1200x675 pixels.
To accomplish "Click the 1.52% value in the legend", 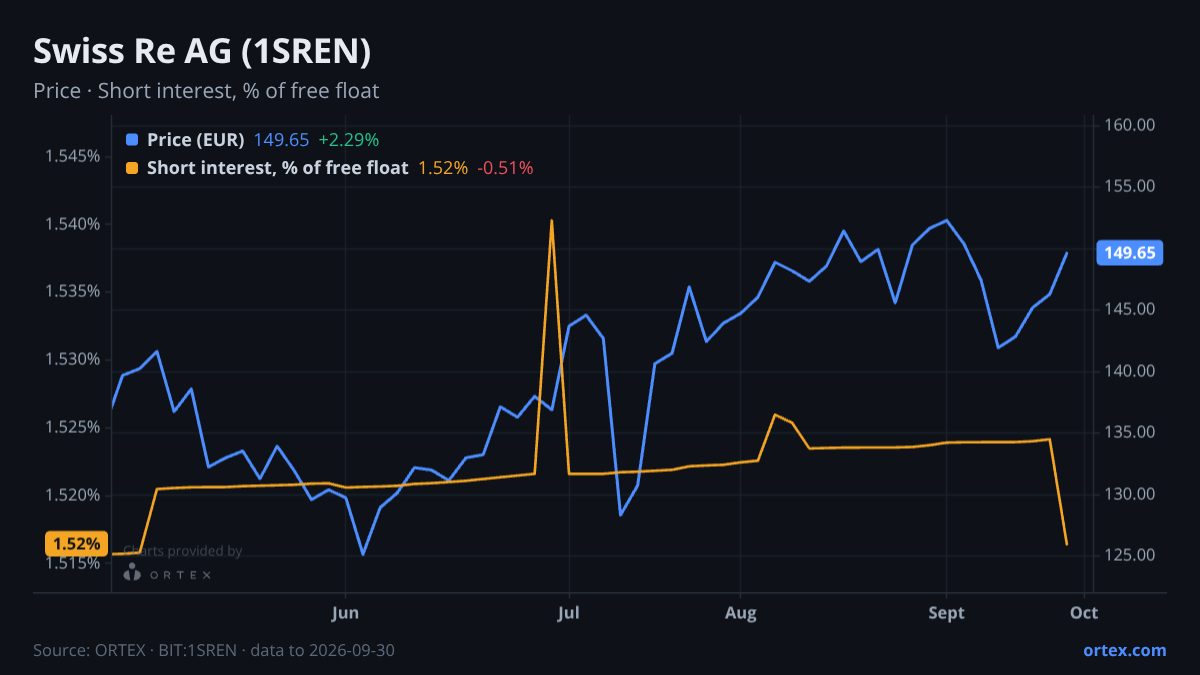I will click(442, 168).
